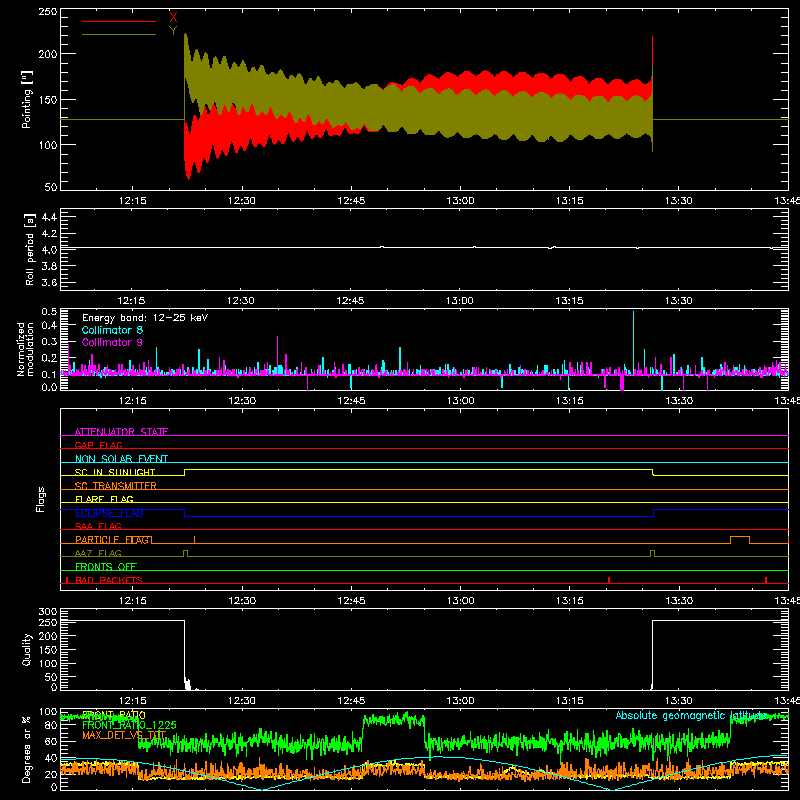Click the olive flag label below PARTICLE_FLAG
Image resolution: width=800 pixels, height=800 pixels.
(x=98, y=553)
